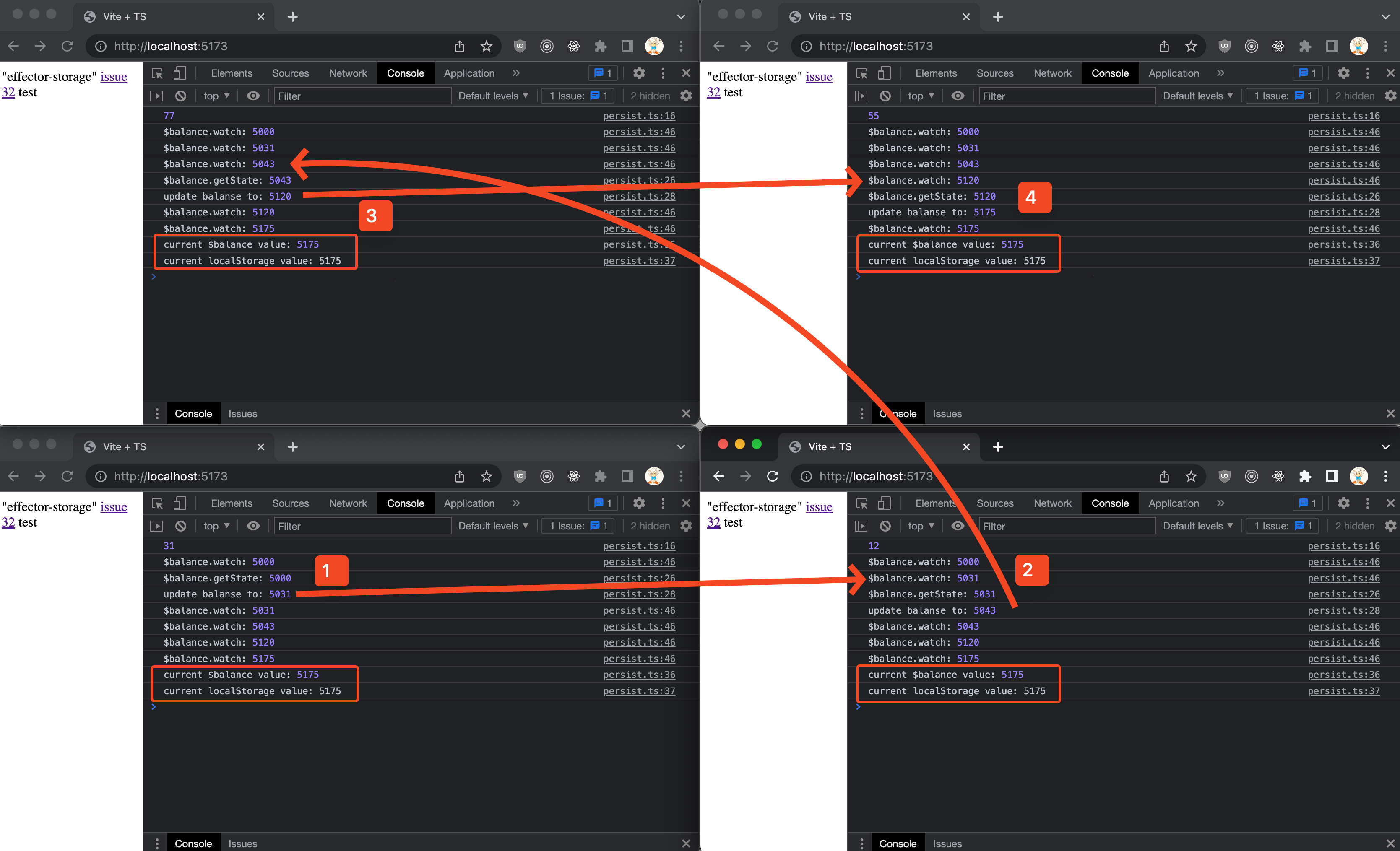Clear the console in the window logging 77
The width and height of the screenshot is (1400, 851).
click(181, 96)
